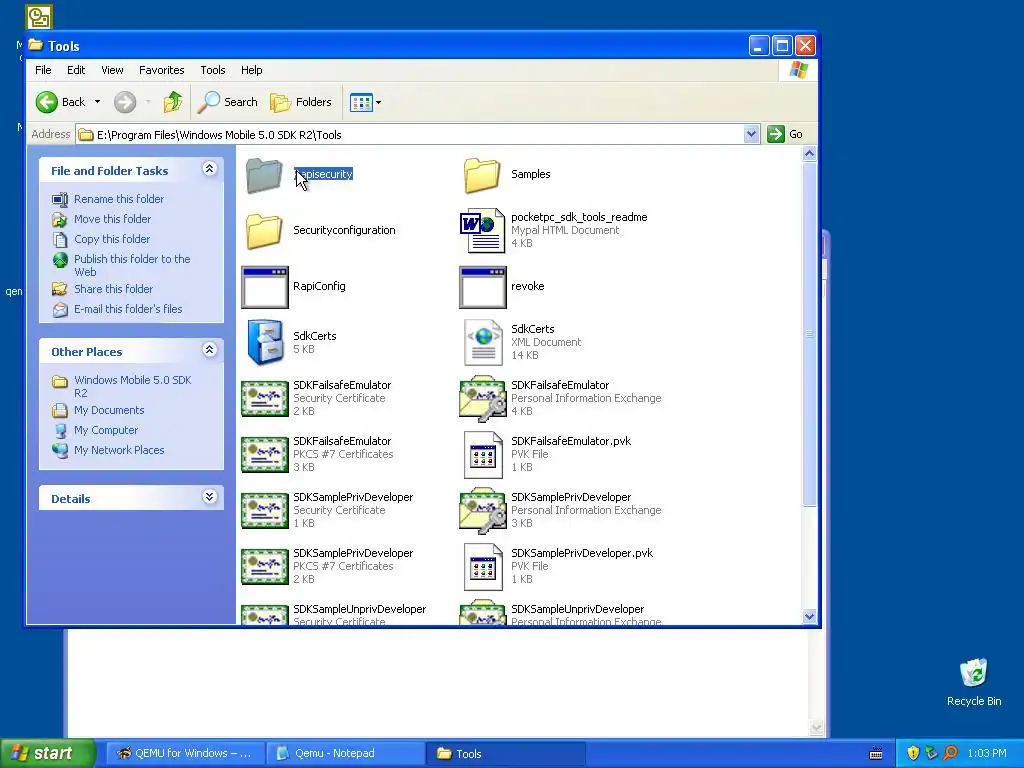Select the revoke application icon
Image resolution: width=1024 pixels, height=768 pixels.
pos(483,287)
